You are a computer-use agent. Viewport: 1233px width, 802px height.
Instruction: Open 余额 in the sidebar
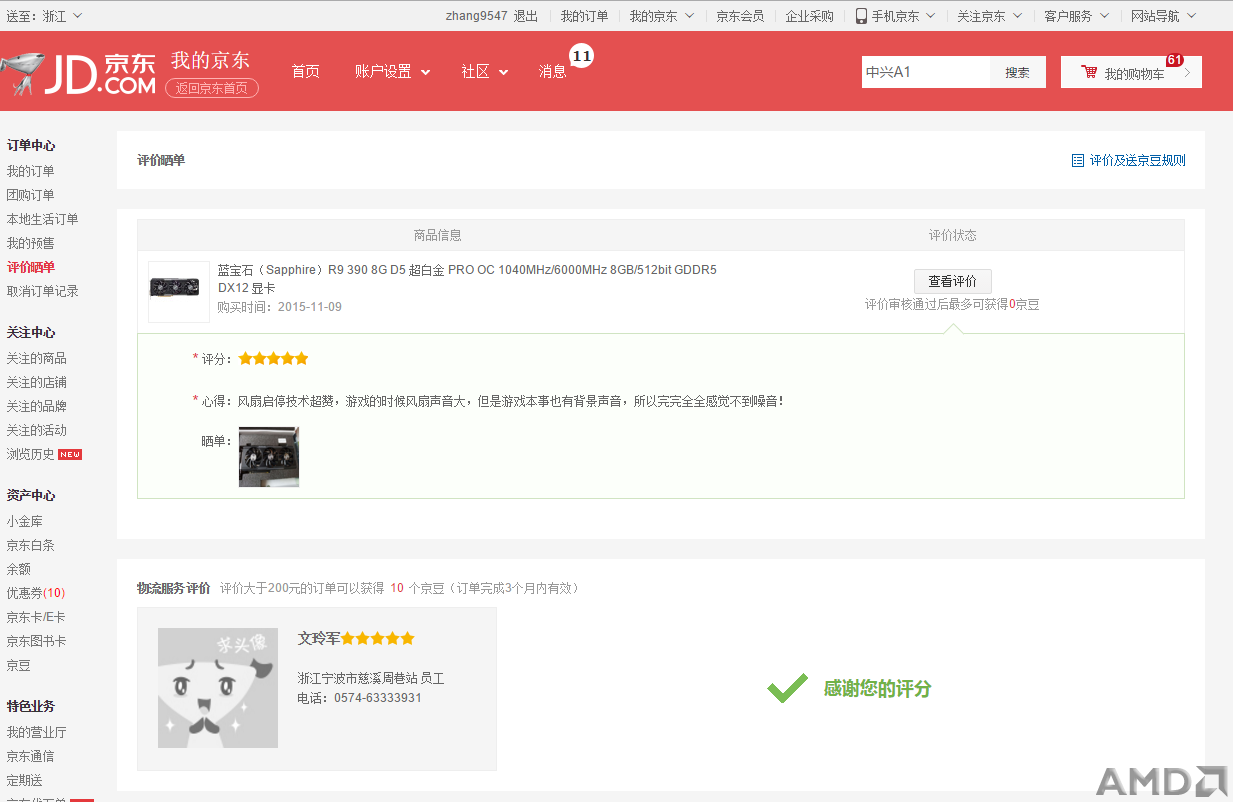[x=18, y=569]
